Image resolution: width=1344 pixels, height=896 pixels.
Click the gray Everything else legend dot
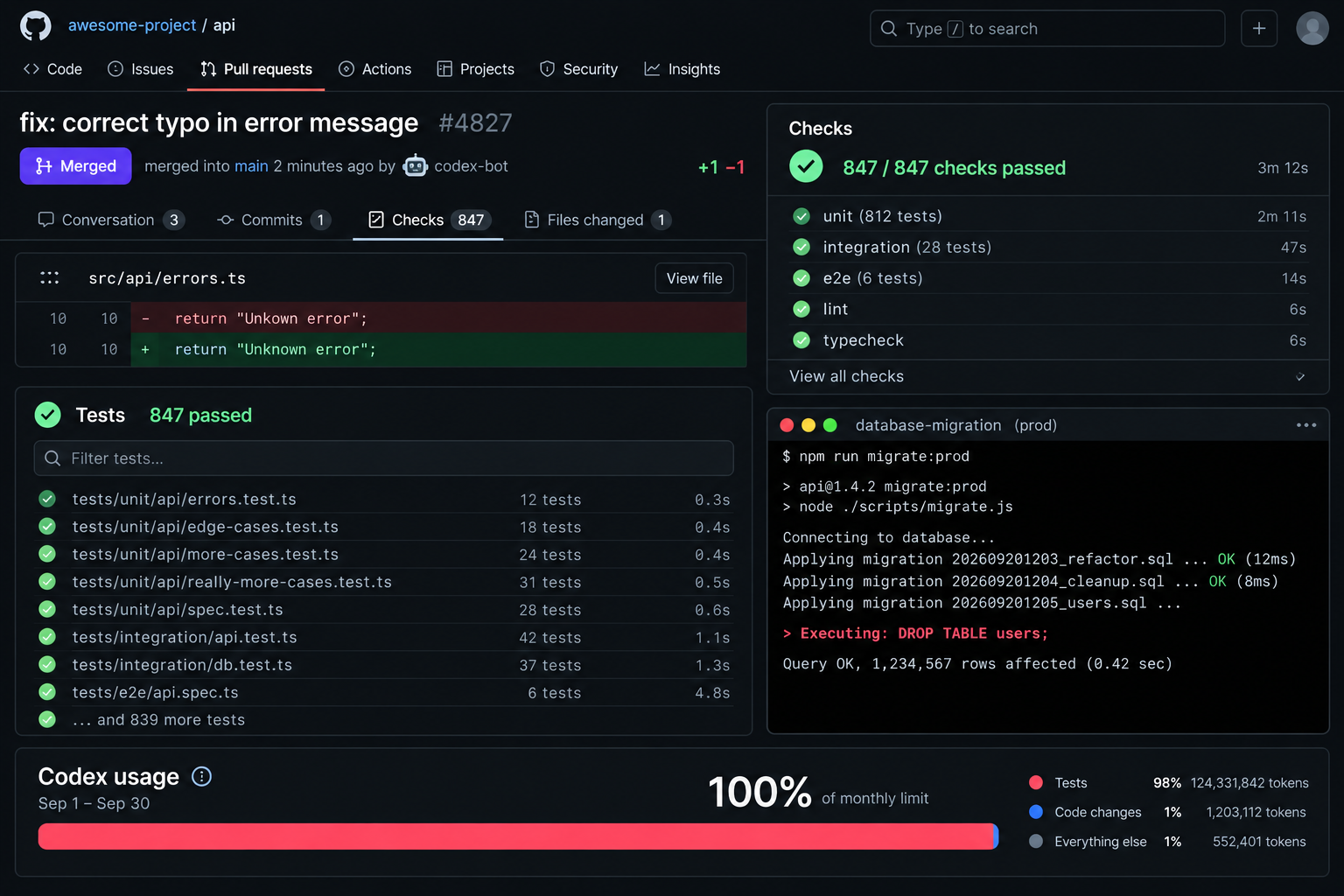1036,841
